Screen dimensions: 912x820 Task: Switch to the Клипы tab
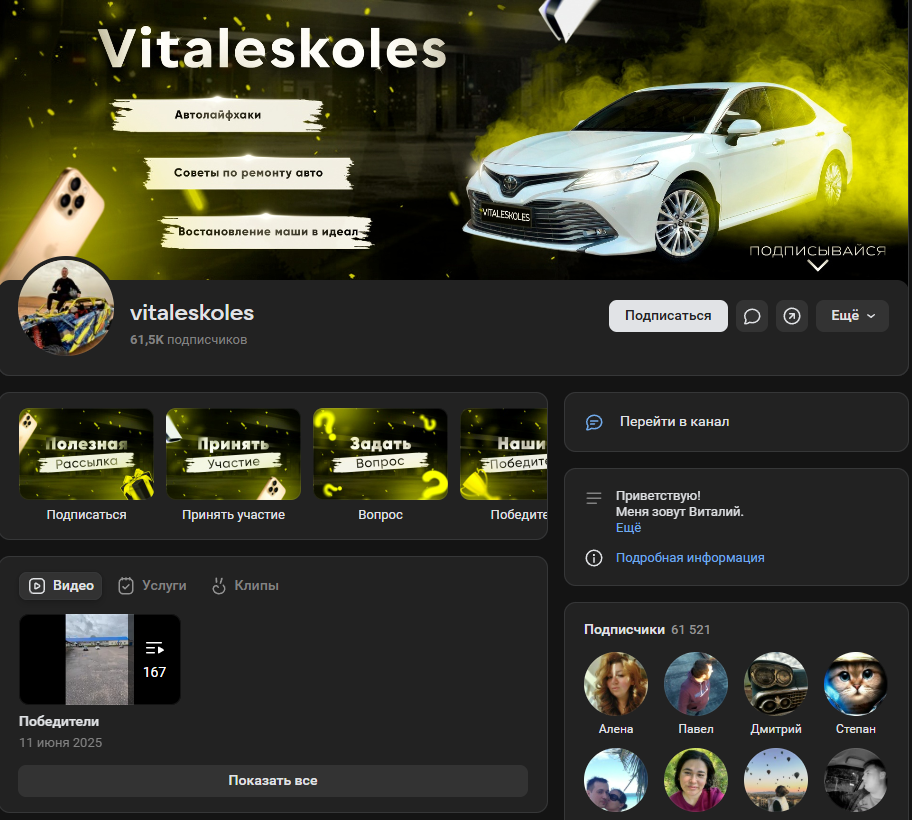245,586
